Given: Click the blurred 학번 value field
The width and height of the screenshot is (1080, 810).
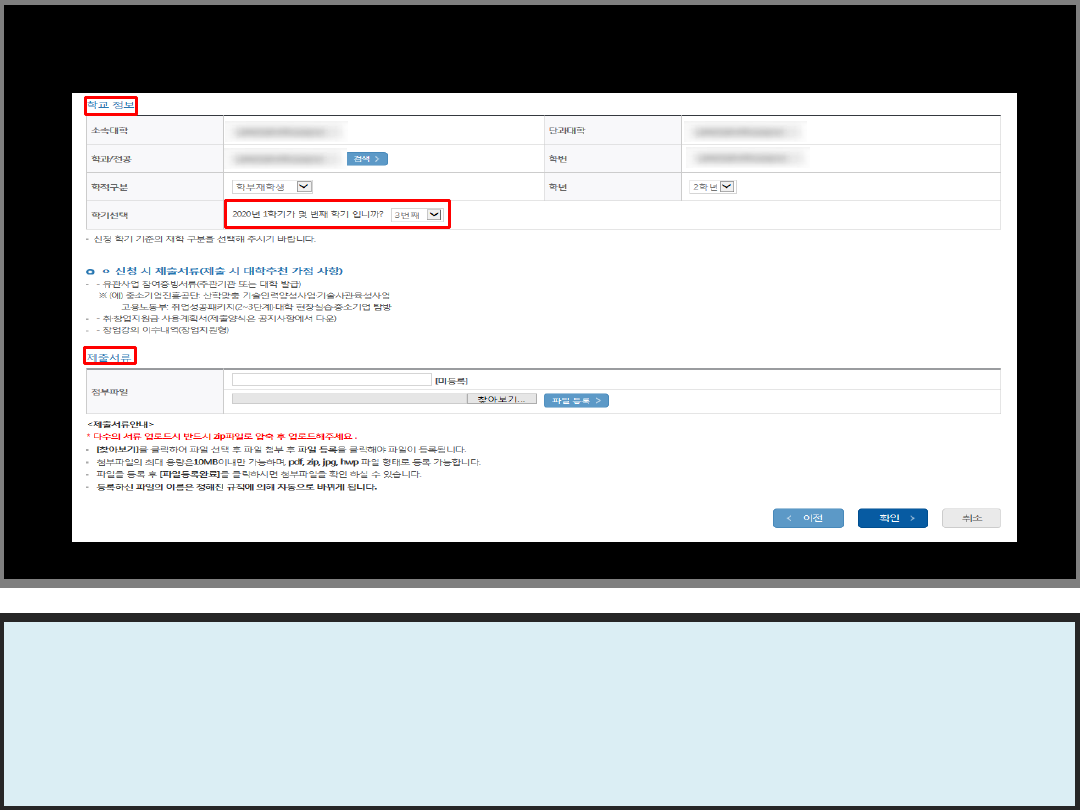Looking at the screenshot, I should click(747, 159).
